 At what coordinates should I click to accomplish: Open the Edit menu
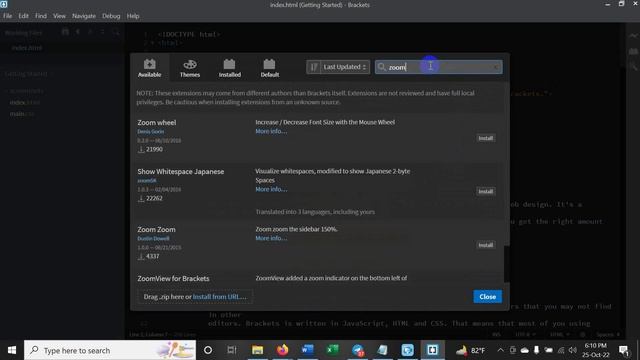pyautogui.click(x=23, y=16)
